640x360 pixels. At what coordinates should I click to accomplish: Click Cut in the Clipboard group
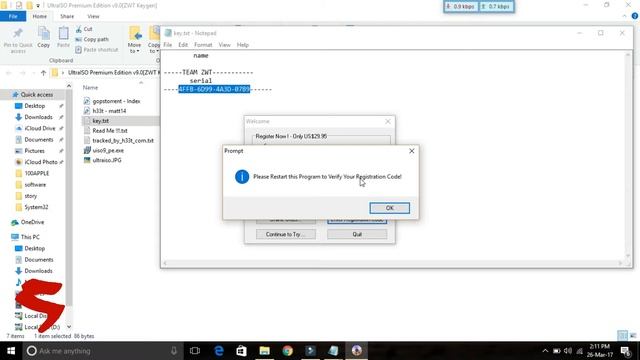coord(84,29)
